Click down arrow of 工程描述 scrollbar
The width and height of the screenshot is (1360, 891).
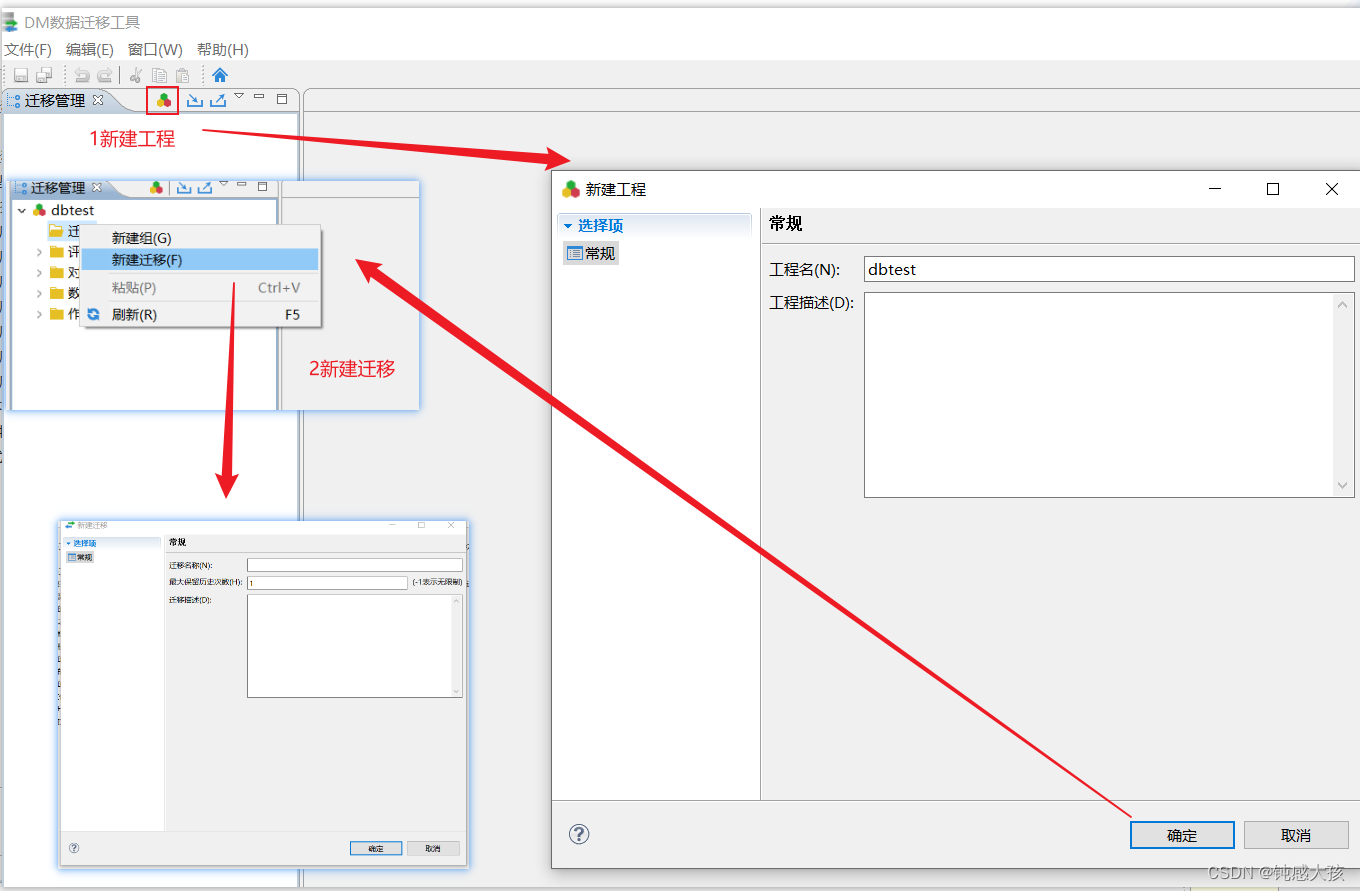click(1343, 486)
